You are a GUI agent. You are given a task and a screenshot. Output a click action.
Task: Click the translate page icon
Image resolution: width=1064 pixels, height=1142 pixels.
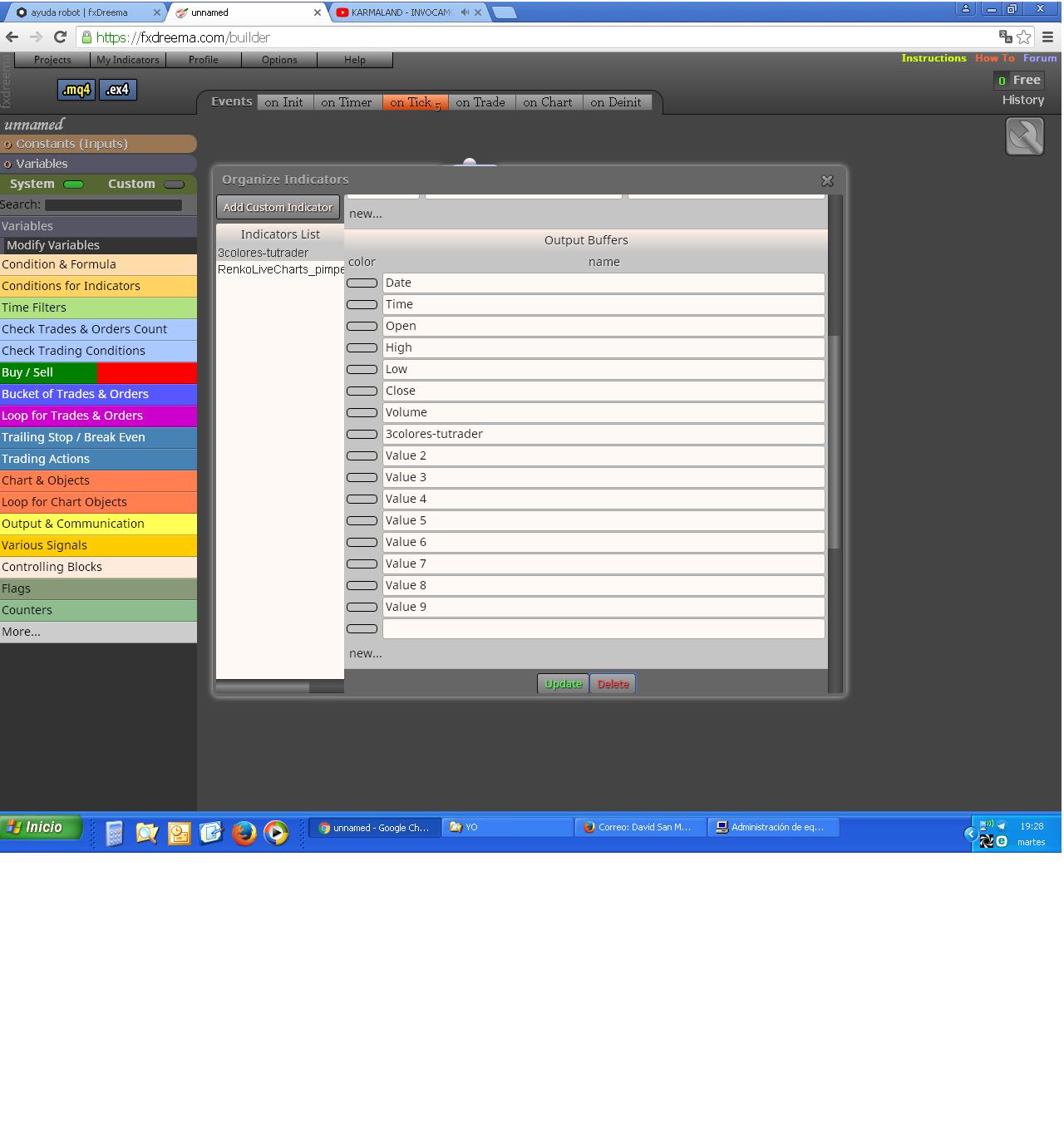click(x=1005, y=37)
